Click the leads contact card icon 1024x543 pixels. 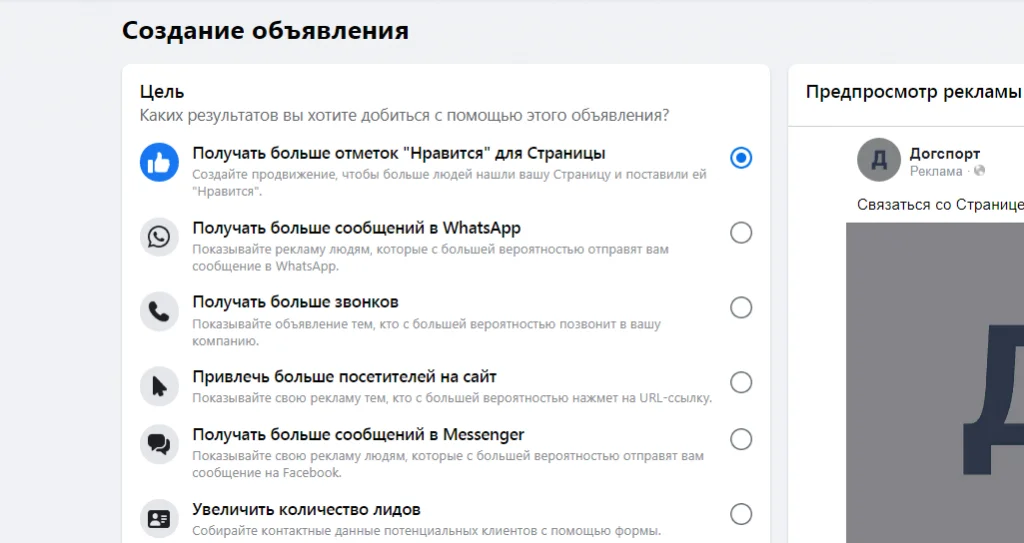pyautogui.click(x=159, y=518)
